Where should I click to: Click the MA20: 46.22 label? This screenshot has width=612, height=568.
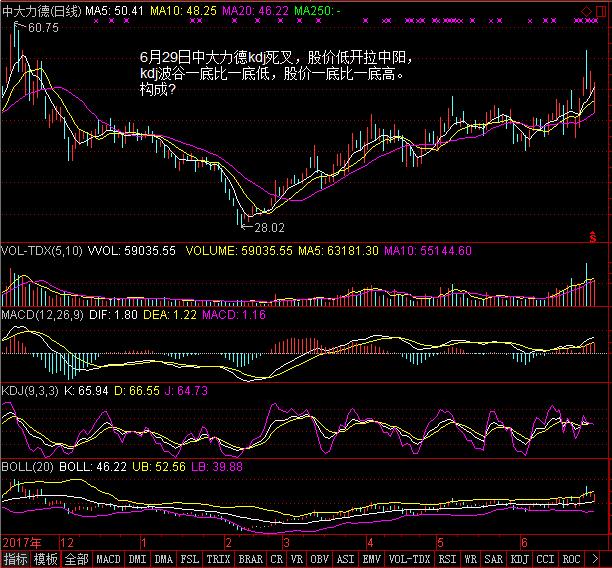255,11
